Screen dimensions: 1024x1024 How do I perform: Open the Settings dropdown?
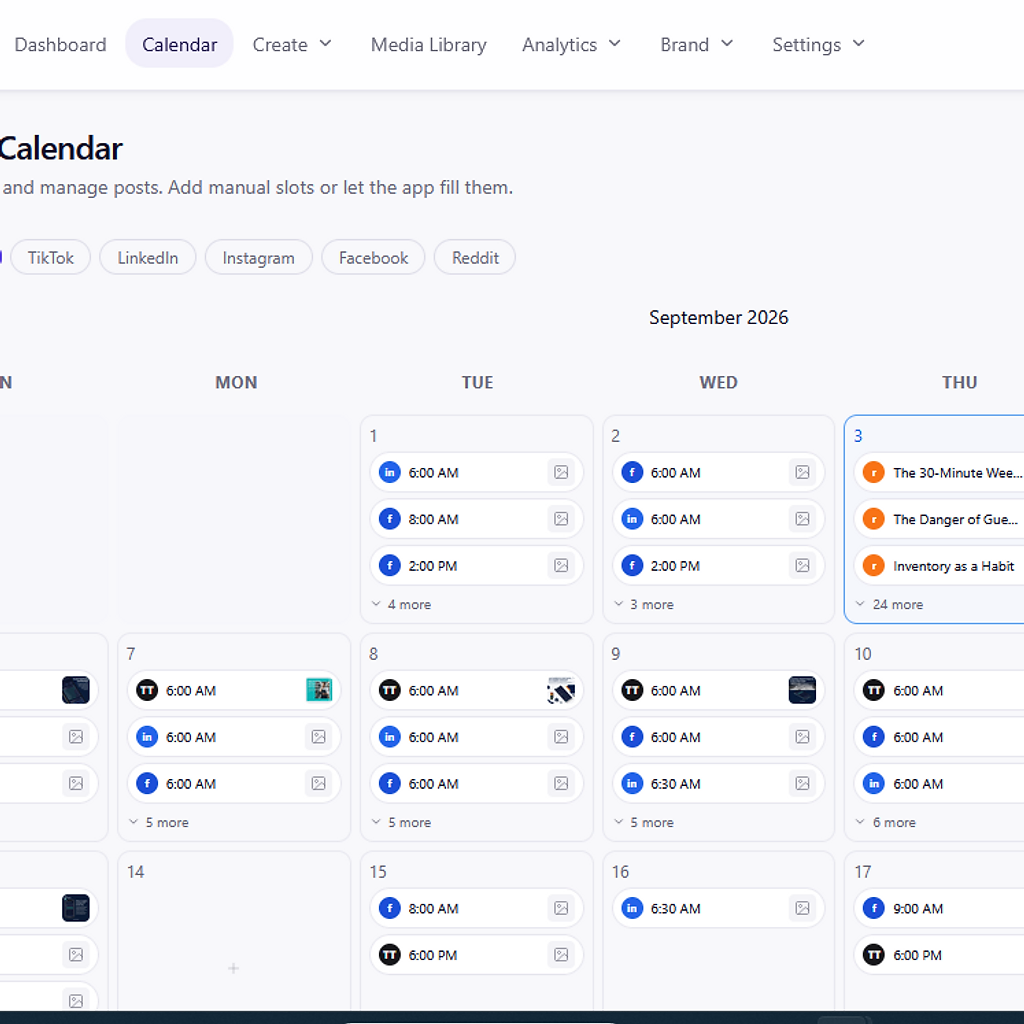(819, 44)
